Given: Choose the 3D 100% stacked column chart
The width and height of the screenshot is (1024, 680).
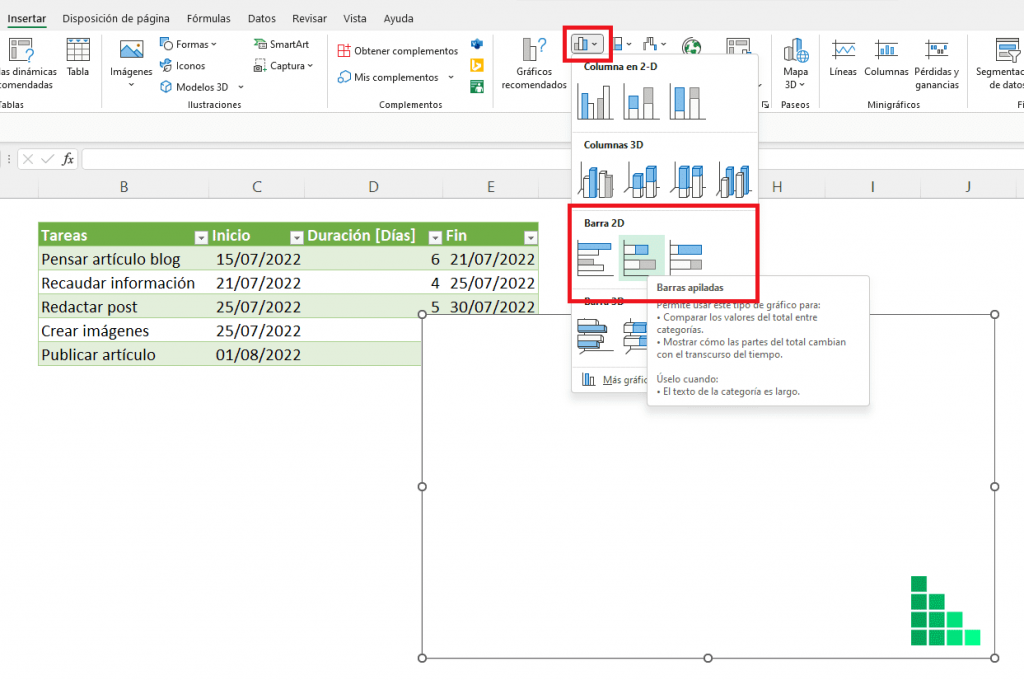Looking at the screenshot, I should (688, 180).
